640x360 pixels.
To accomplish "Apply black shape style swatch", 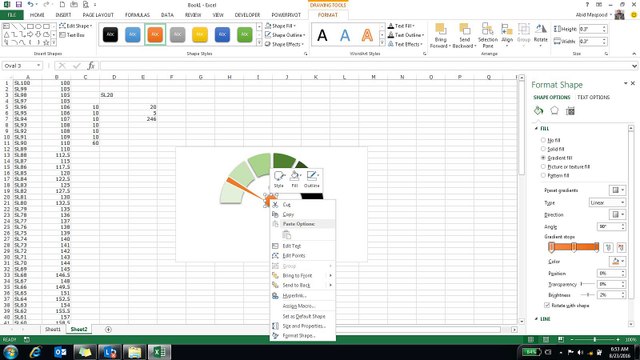I will [x=110, y=35].
